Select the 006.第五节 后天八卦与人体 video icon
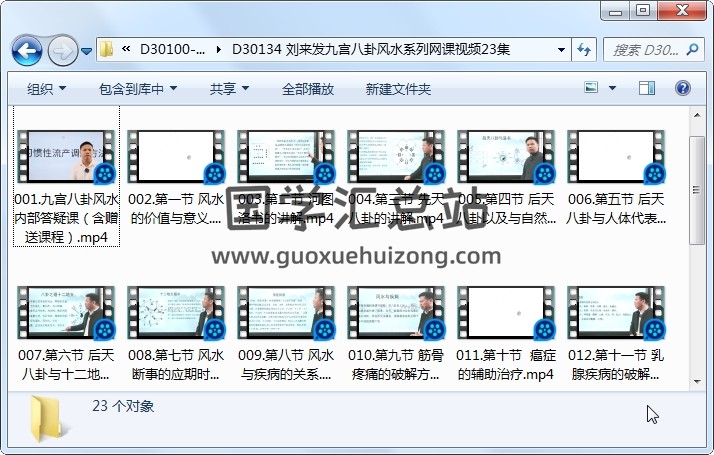Screen dimensions: 714x455 click(x=616, y=156)
